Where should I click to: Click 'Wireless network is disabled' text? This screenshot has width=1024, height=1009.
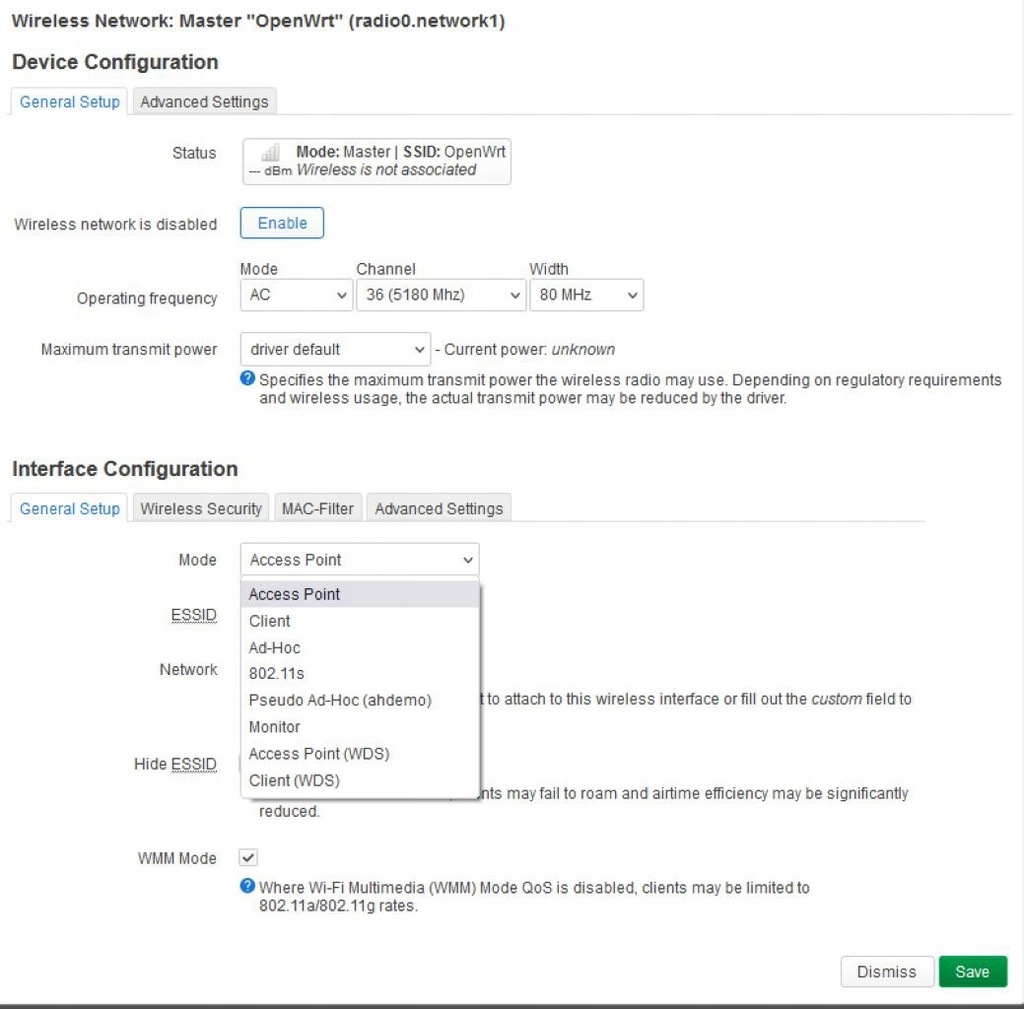click(x=116, y=224)
